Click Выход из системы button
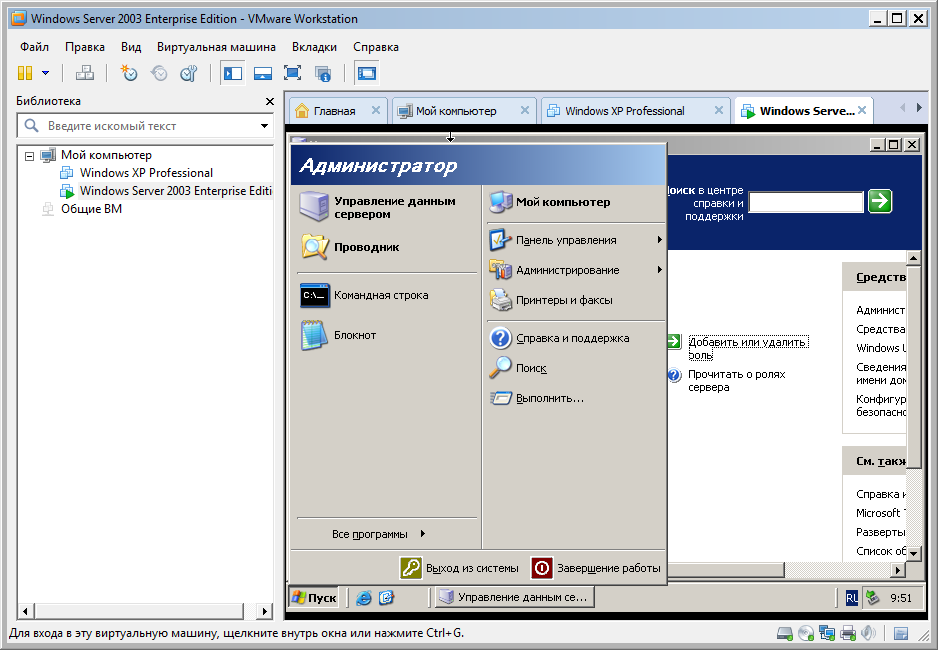 (x=459, y=567)
